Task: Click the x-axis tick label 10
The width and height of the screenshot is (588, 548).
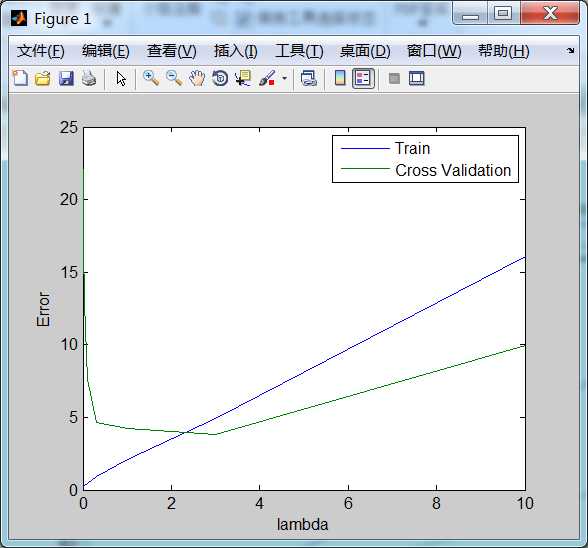Action: (x=525, y=503)
